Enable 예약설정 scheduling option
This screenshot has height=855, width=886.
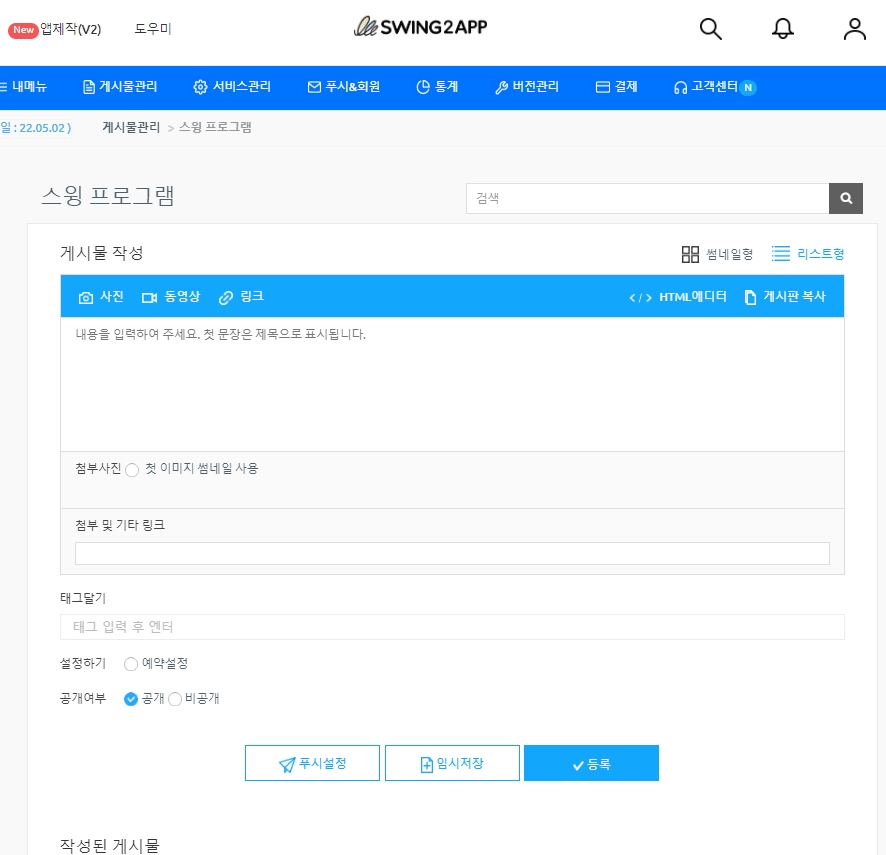131,663
